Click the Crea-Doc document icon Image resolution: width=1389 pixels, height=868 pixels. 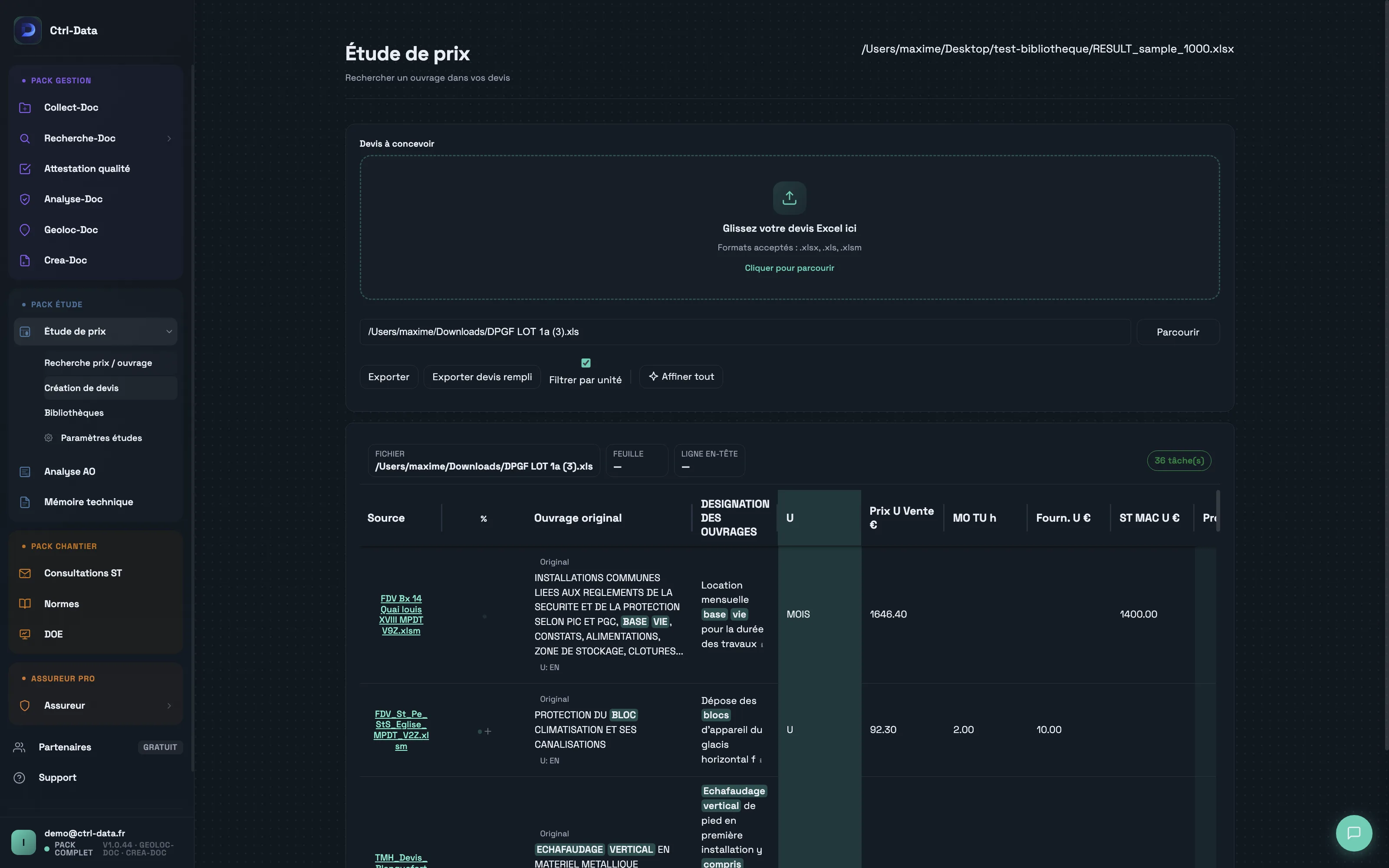(25, 261)
